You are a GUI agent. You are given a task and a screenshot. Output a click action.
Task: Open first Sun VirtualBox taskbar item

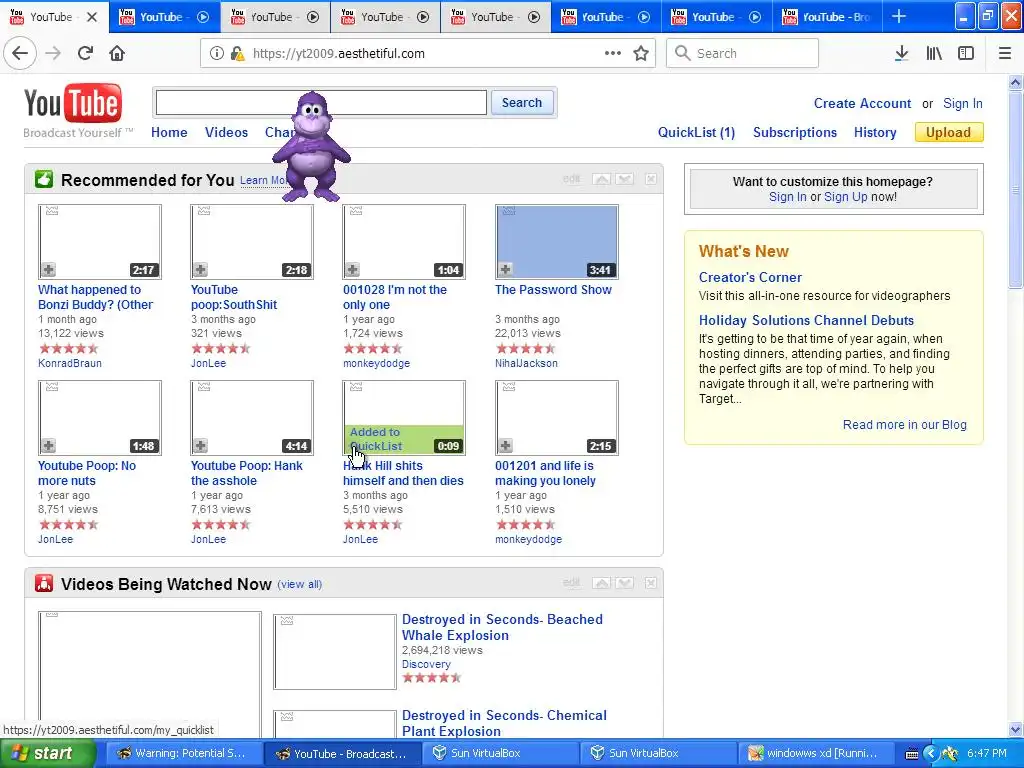501,753
